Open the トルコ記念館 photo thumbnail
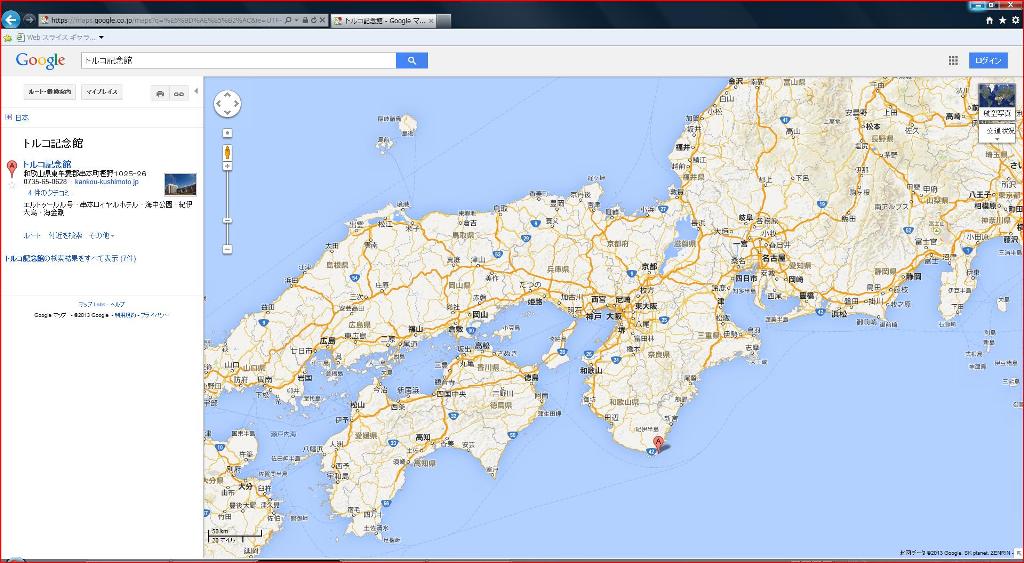The width and height of the screenshot is (1024, 563). 180,185
